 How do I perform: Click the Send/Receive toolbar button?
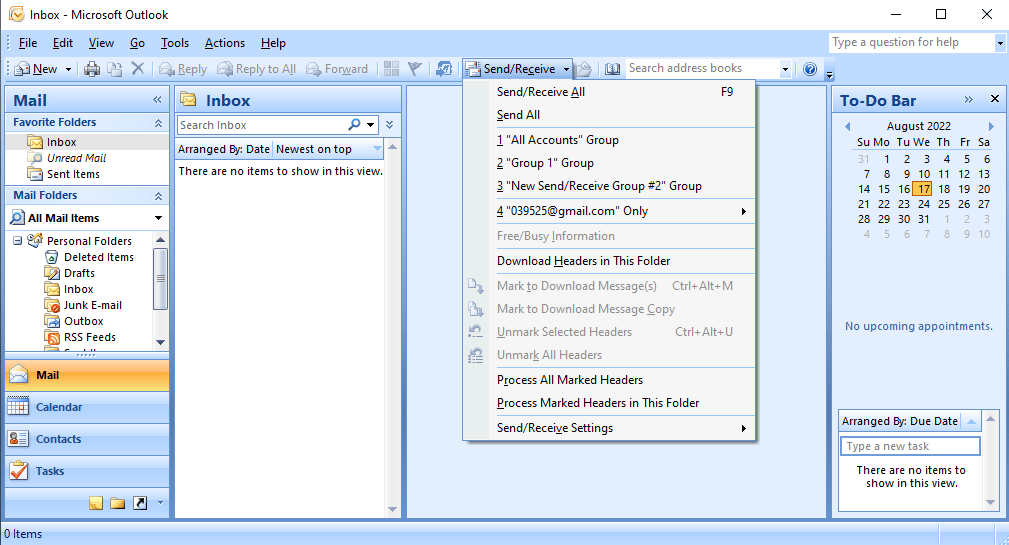(510, 69)
